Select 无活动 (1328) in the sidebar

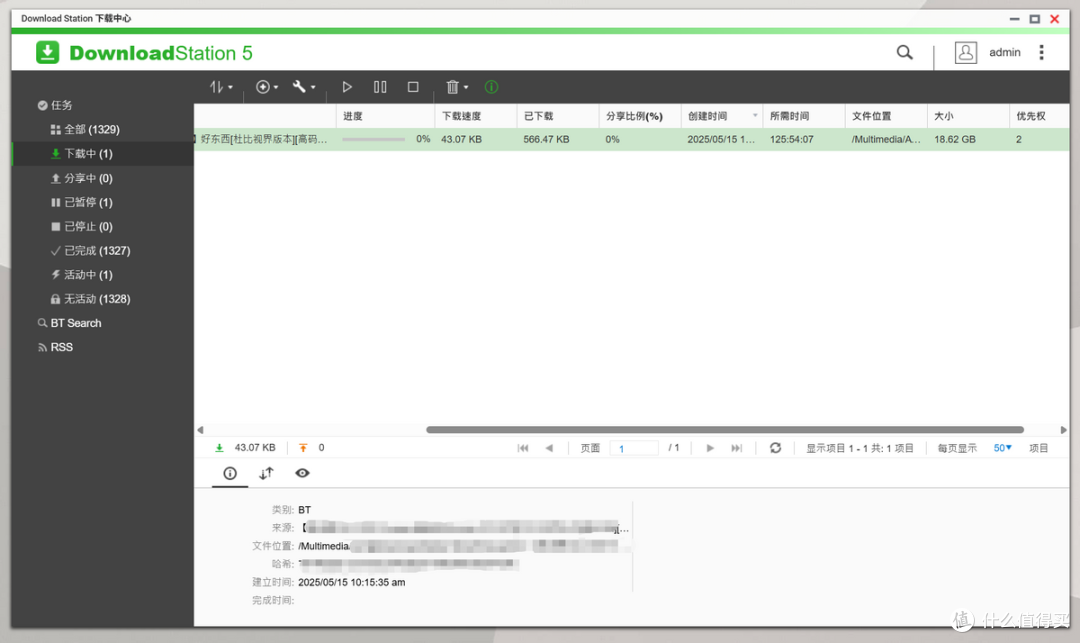pyautogui.click(x=102, y=299)
